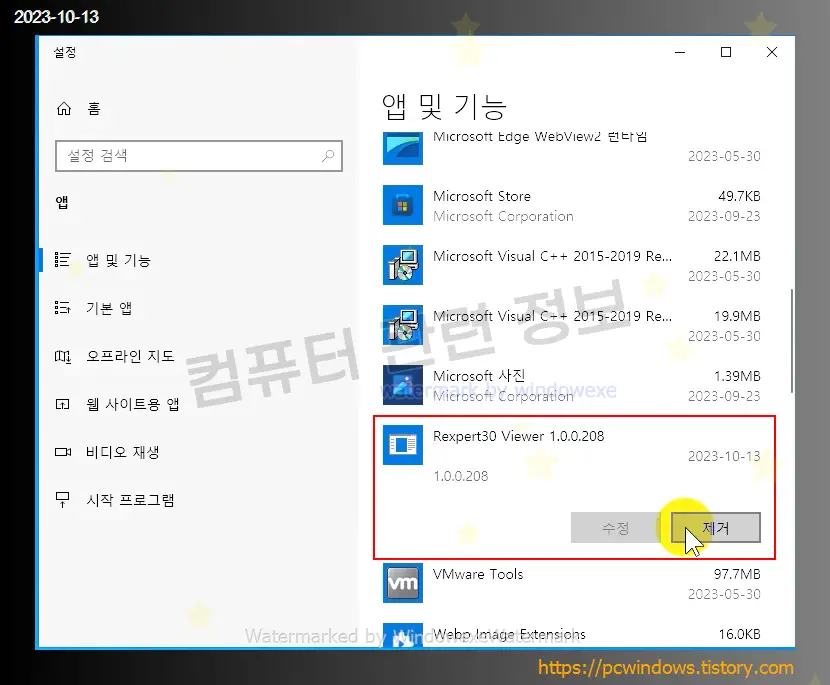Click the VMware Tools app icon
The image size is (830, 685).
coord(403,583)
